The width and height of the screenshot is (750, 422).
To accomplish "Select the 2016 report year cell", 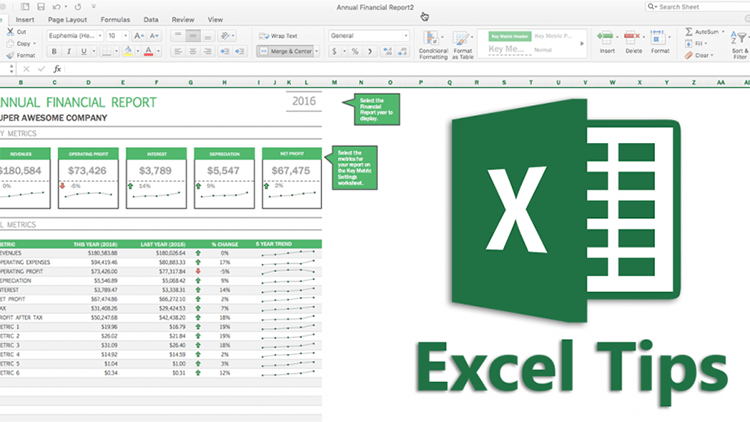I will coord(304,101).
